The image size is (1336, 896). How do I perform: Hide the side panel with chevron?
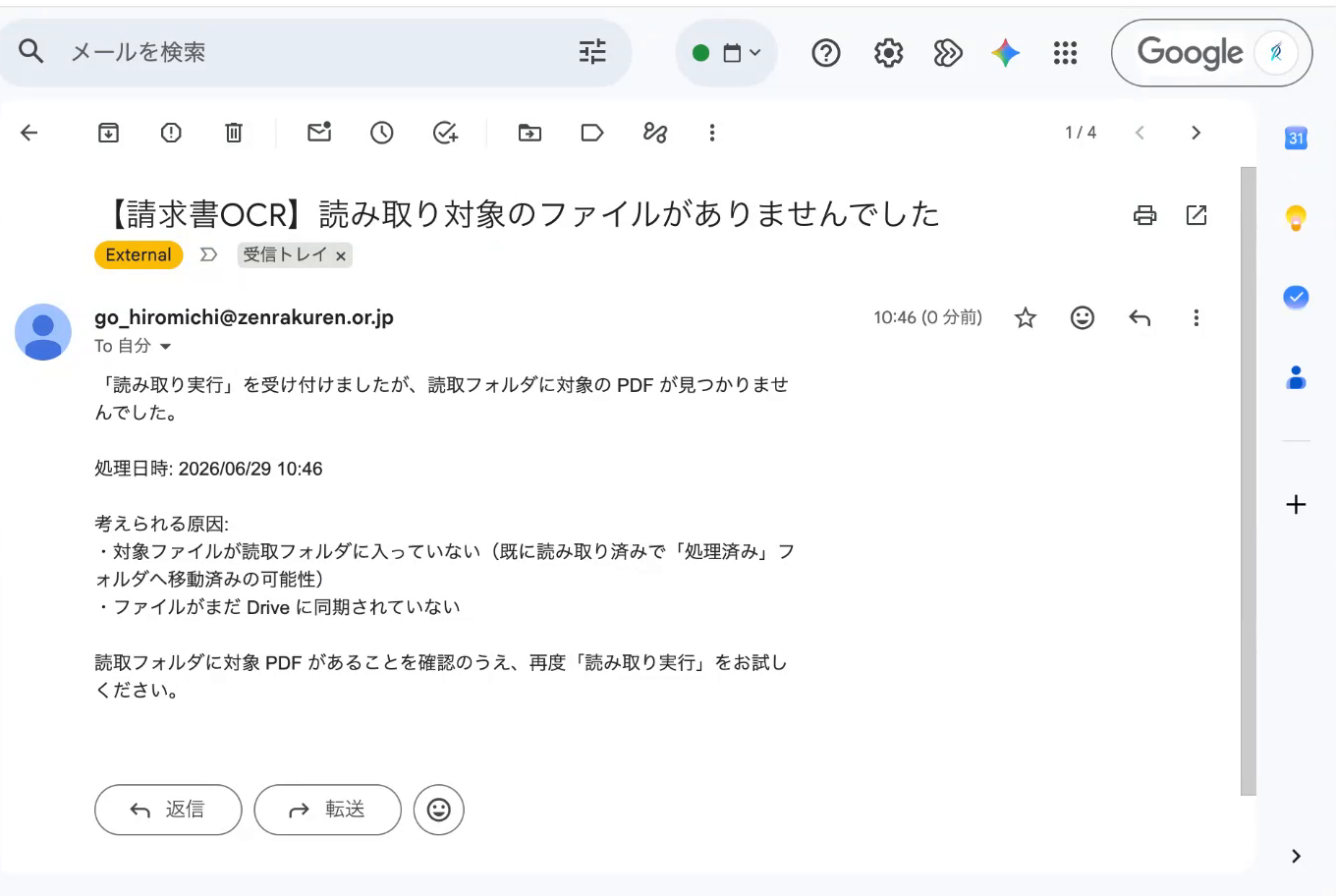point(1296,856)
